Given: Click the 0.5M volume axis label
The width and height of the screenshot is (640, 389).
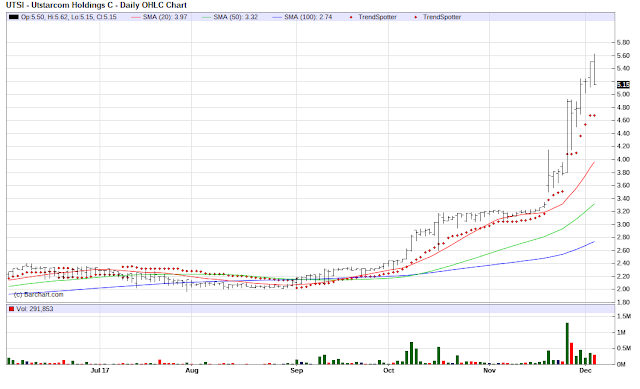Looking at the screenshot, I should (x=624, y=348).
